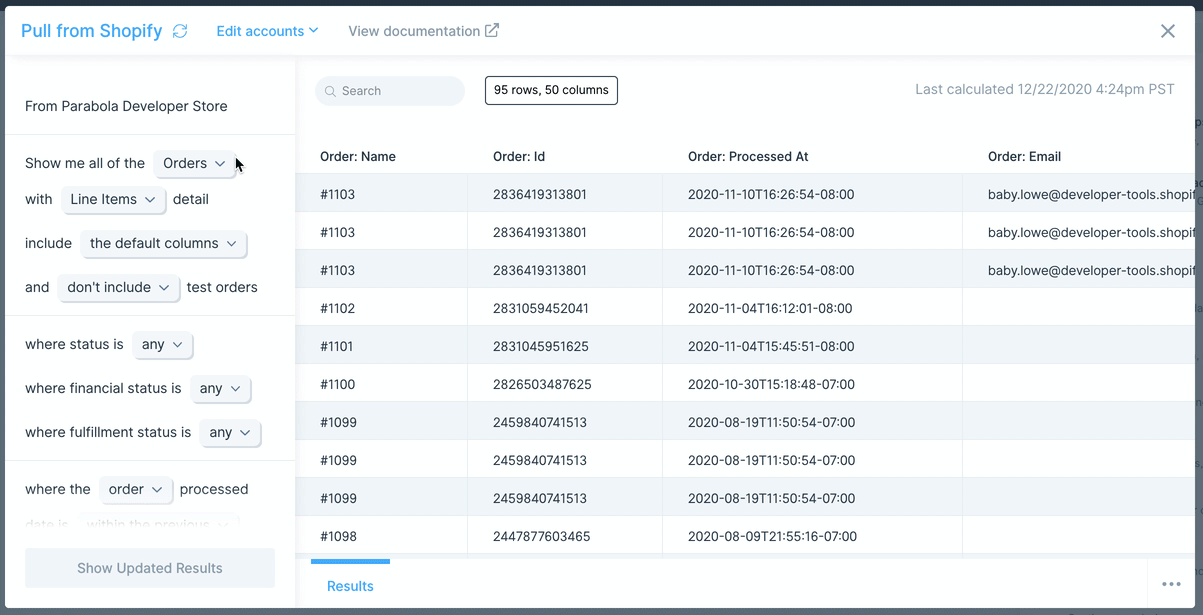Open the default columns dropdown
This screenshot has height=615, width=1203.
(x=163, y=243)
